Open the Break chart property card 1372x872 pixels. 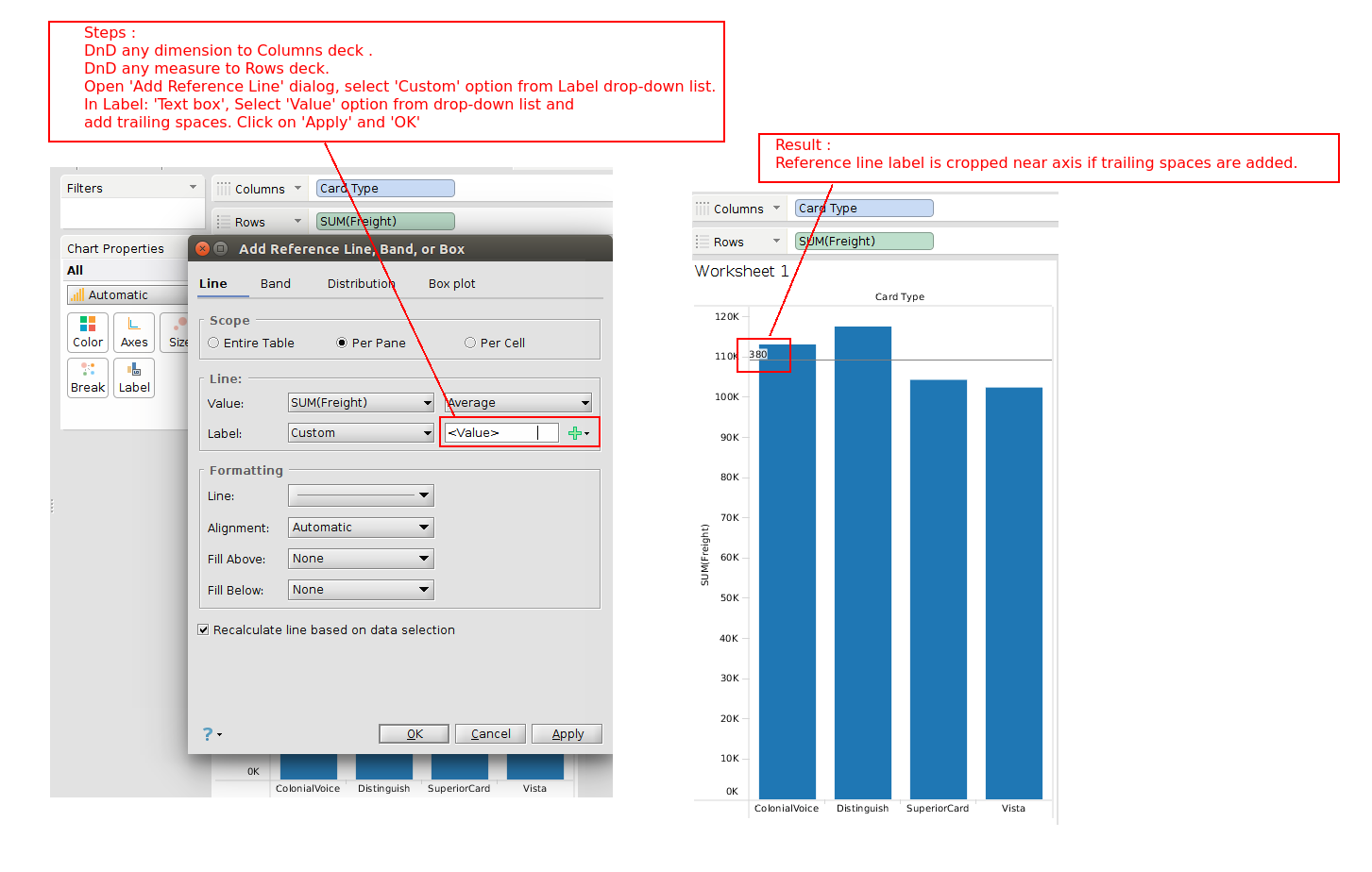[x=88, y=377]
